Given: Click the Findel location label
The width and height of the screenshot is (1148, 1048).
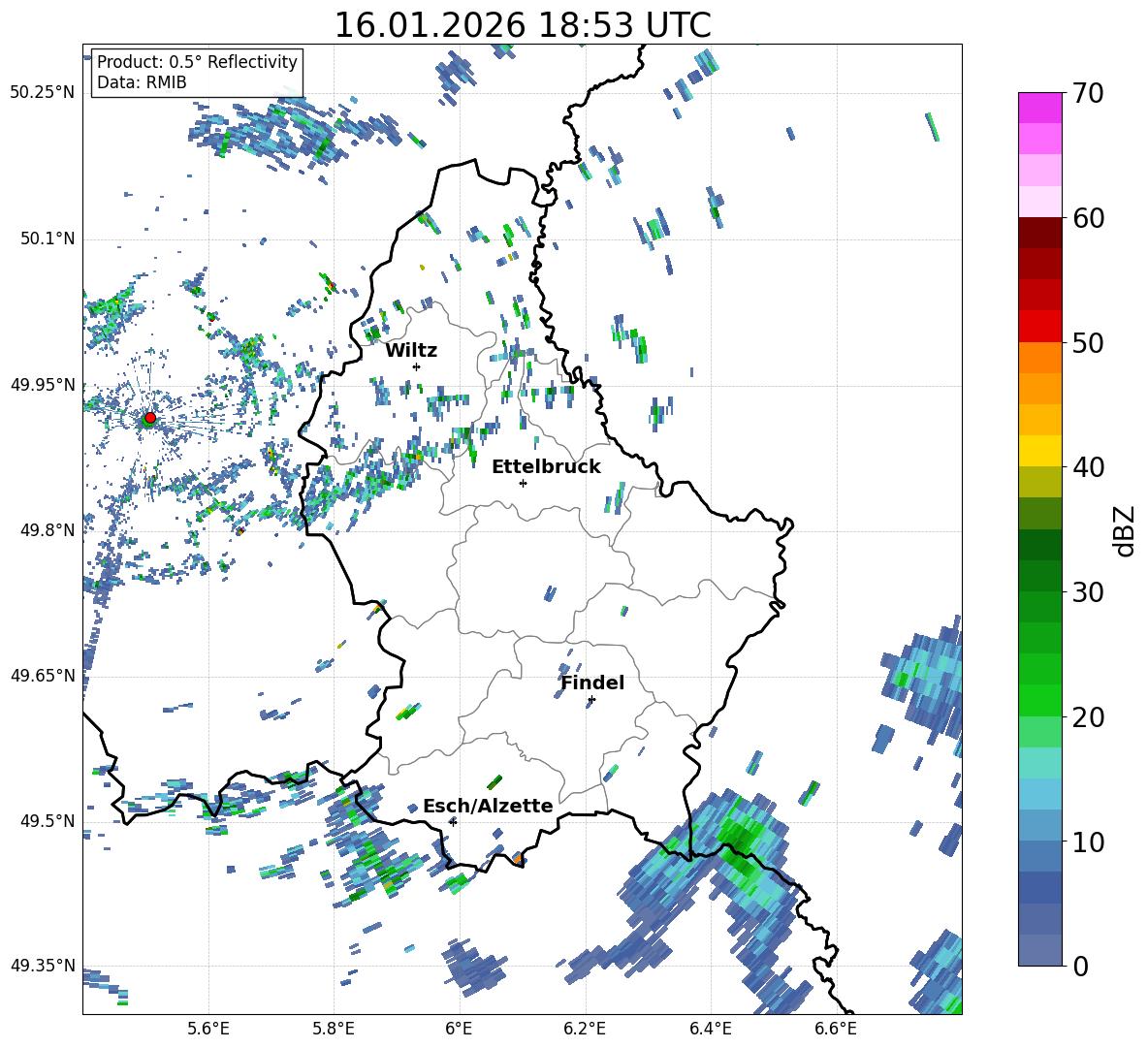Looking at the screenshot, I should (x=592, y=683).
